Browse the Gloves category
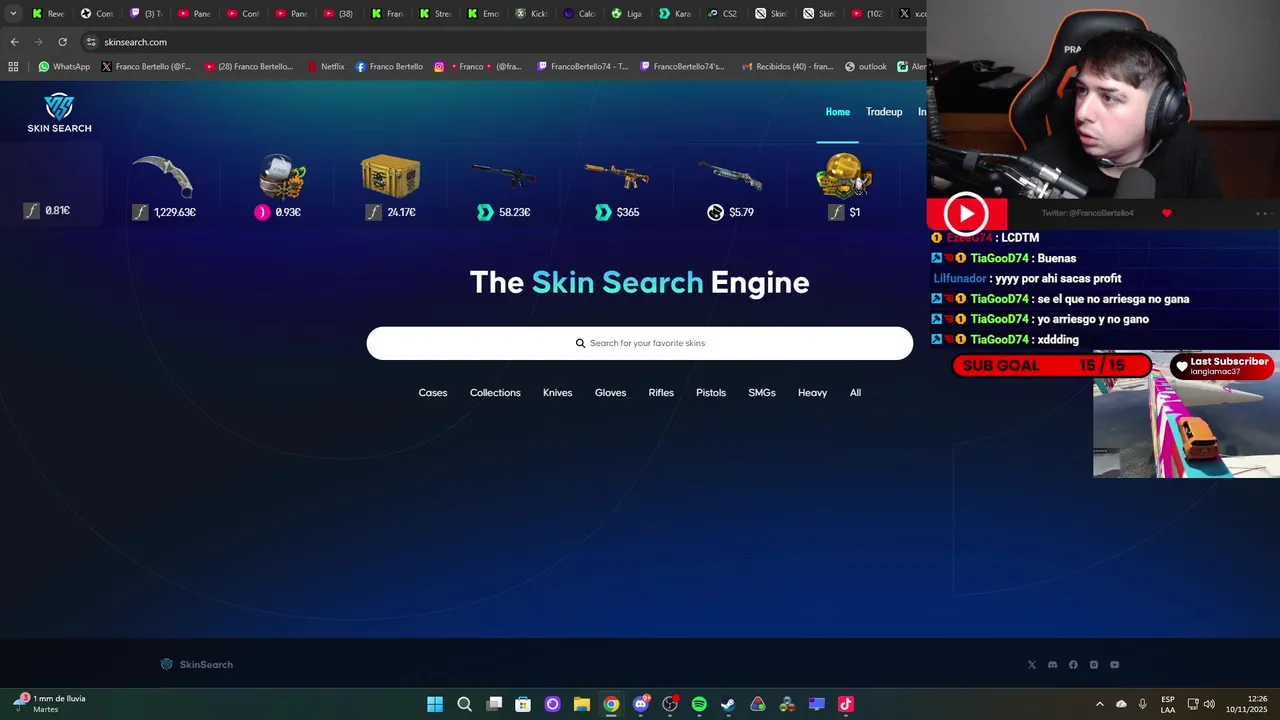This screenshot has width=1280, height=720. click(610, 393)
